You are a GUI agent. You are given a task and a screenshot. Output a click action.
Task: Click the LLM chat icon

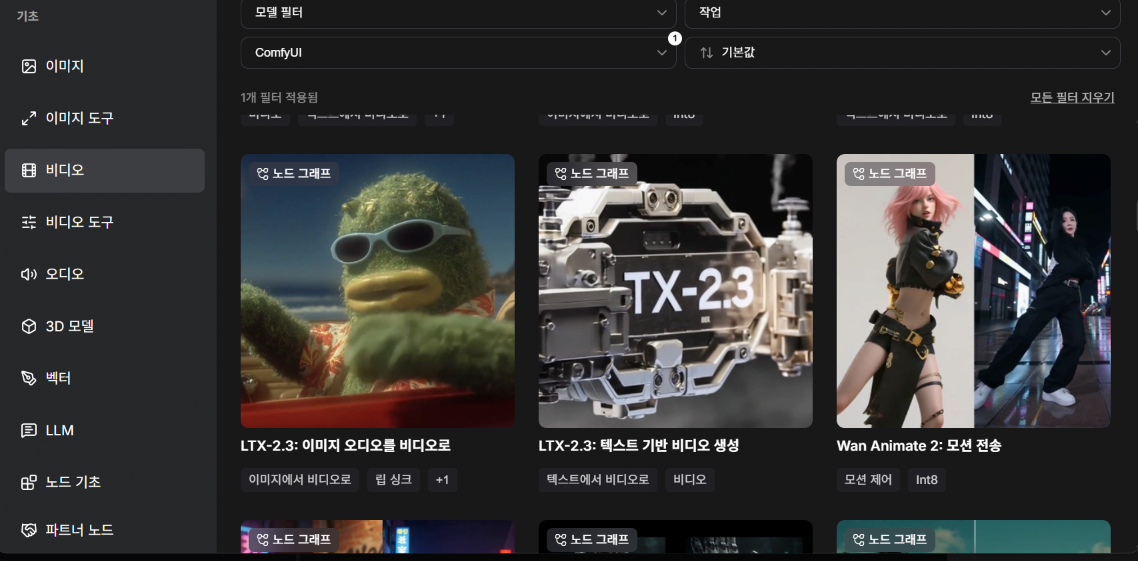(x=29, y=430)
